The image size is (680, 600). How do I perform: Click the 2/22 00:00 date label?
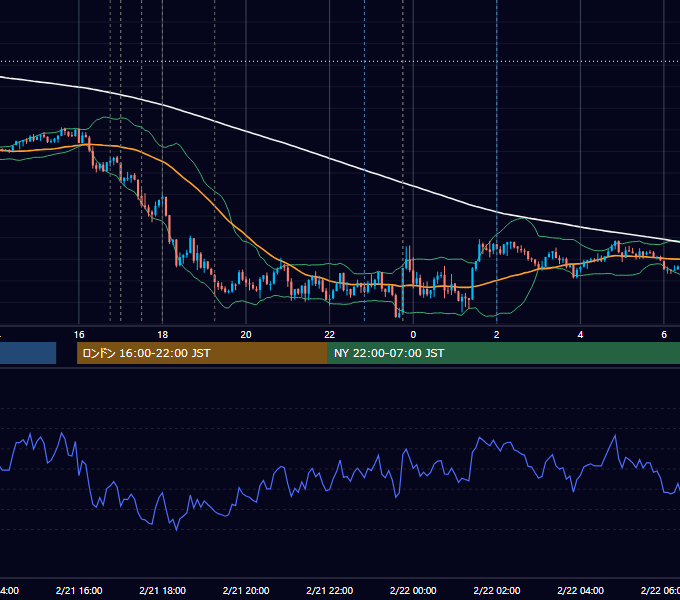coord(413,590)
